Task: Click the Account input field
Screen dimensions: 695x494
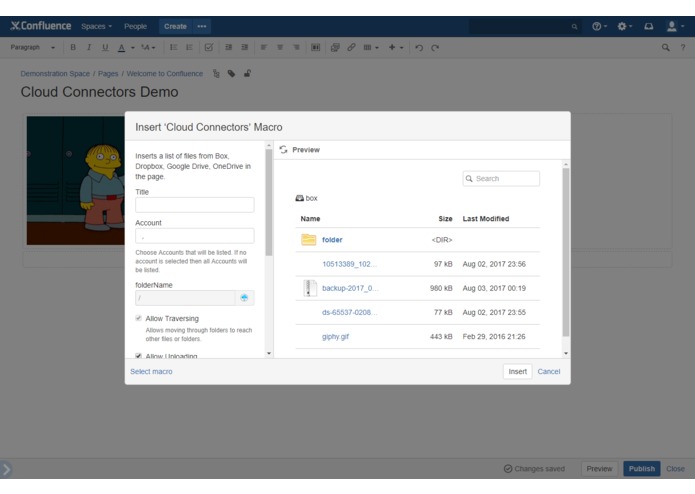Action: click(x=195, y=236)
